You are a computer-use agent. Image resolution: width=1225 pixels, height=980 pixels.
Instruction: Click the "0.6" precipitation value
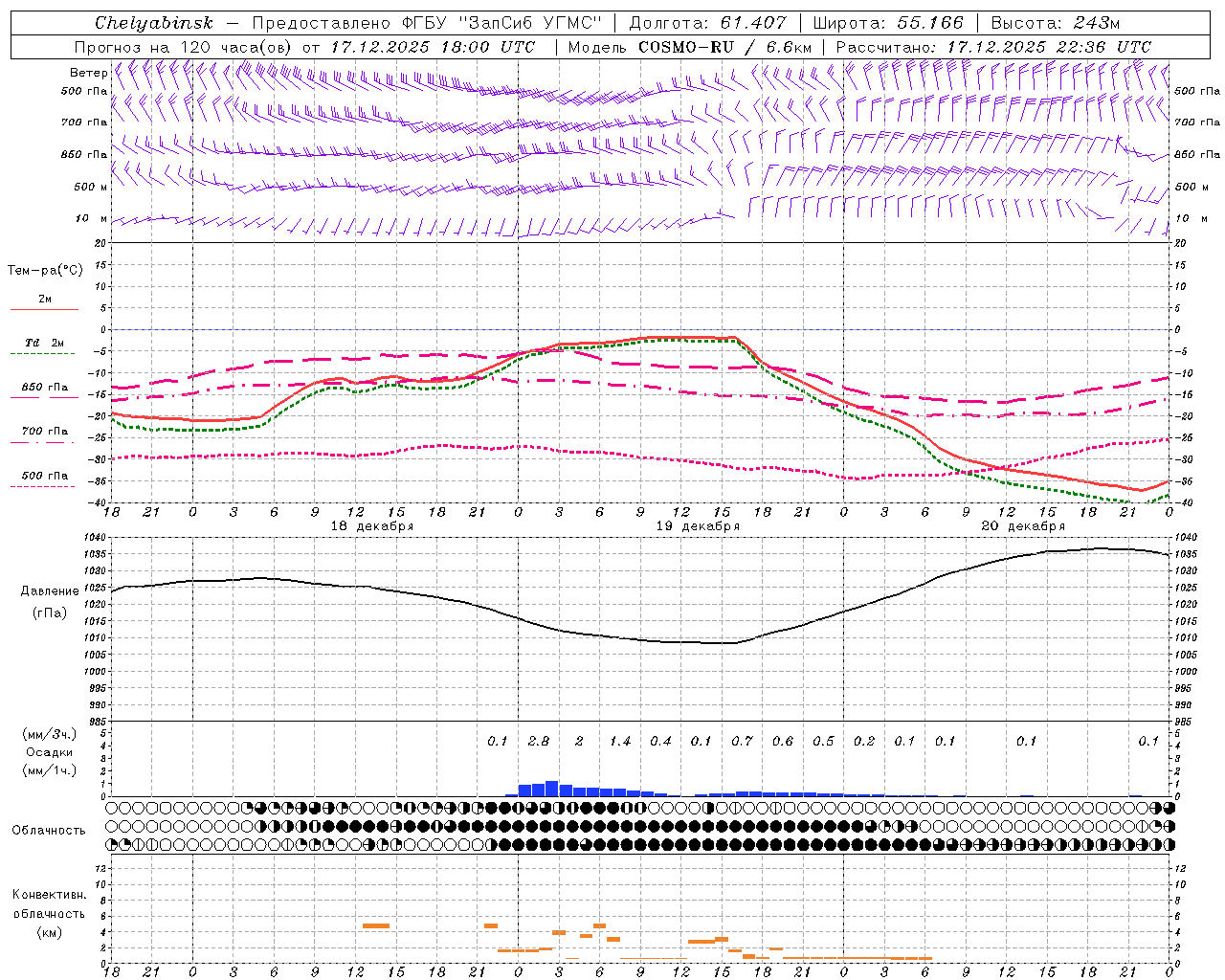(x=783, y=741)
